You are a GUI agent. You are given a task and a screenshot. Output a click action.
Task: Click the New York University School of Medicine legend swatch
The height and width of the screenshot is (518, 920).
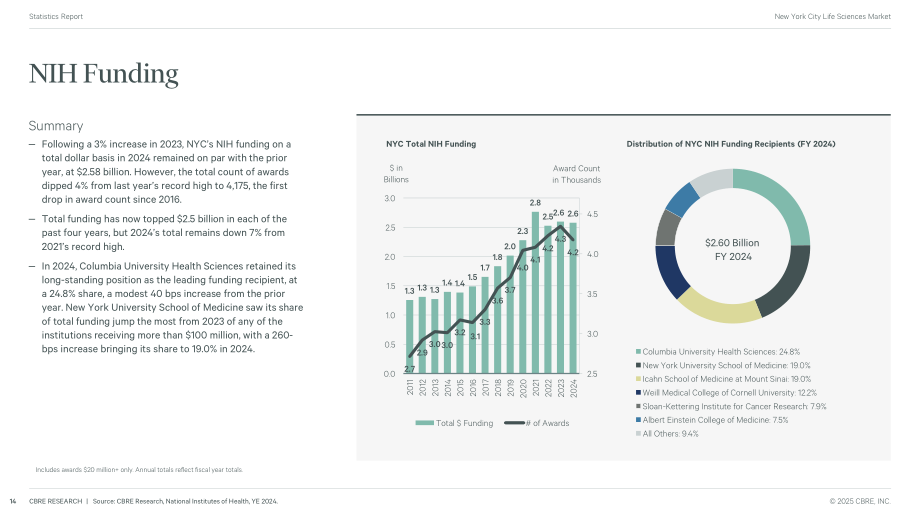pyautogui.click(x=638, y=365)
